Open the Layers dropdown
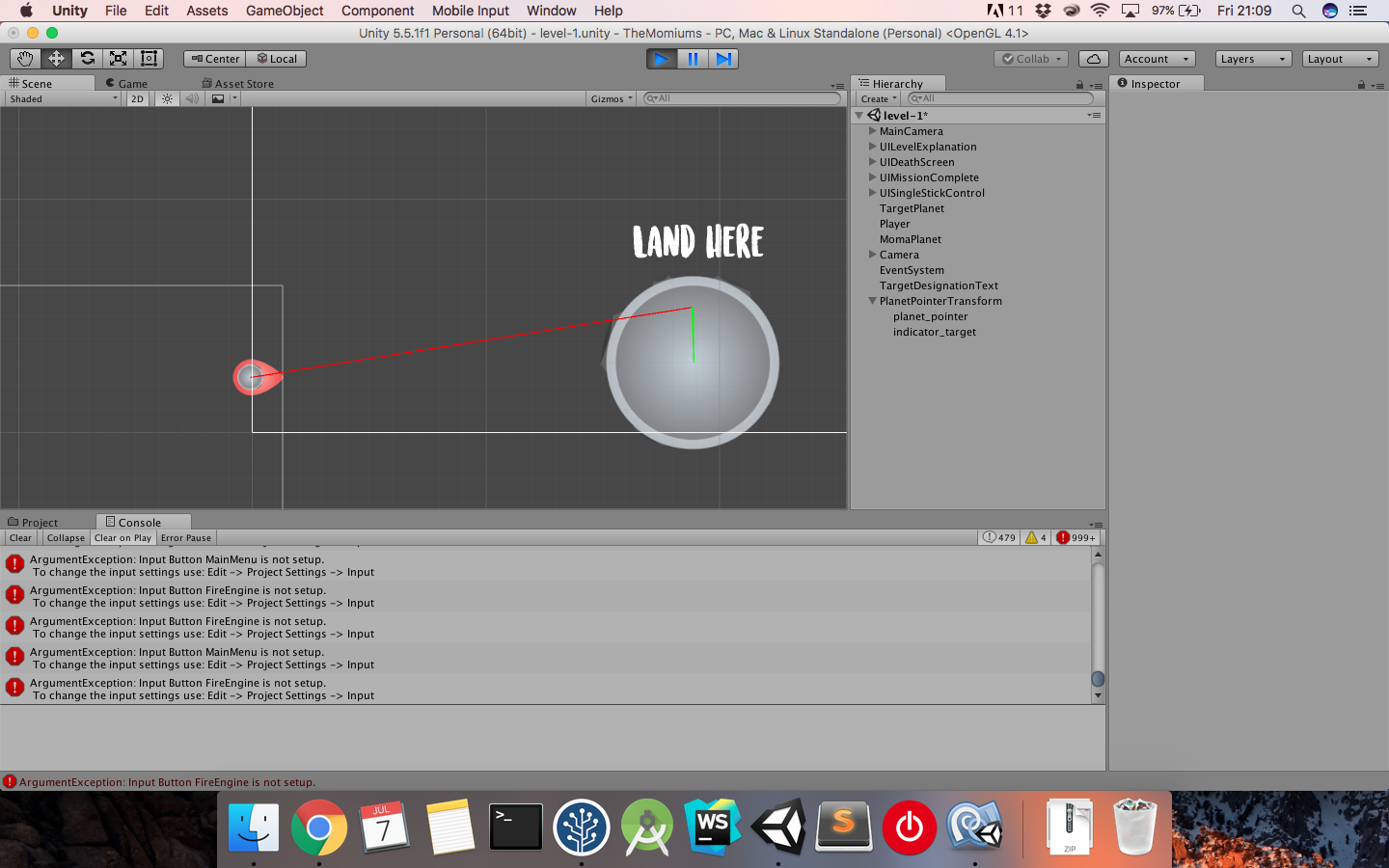 1253,59
